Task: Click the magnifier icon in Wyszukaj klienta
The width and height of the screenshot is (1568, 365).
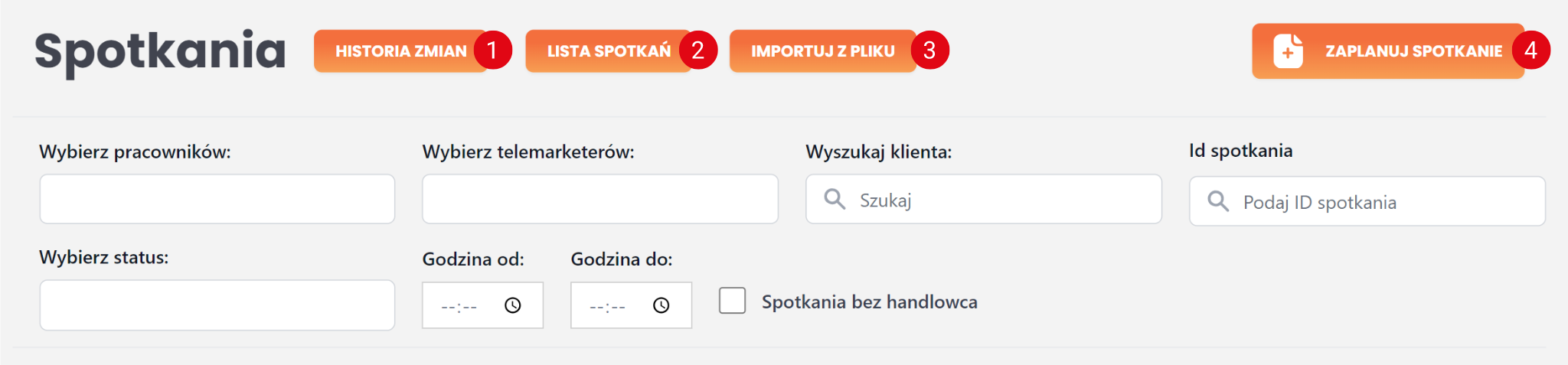Action: click(835, 200)
